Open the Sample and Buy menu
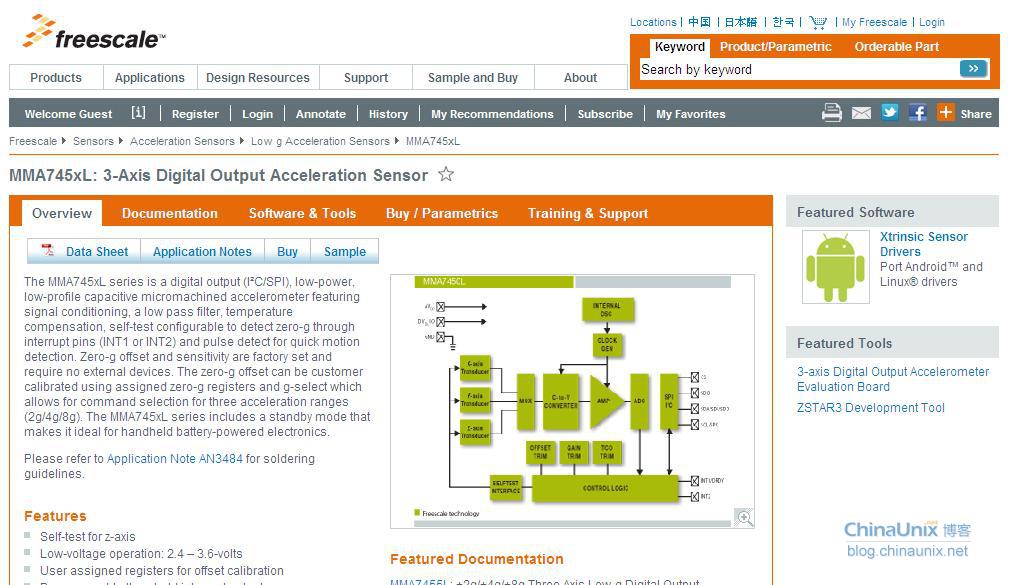The height and width of the screenshot is (585, 1018). pos(473,78)
